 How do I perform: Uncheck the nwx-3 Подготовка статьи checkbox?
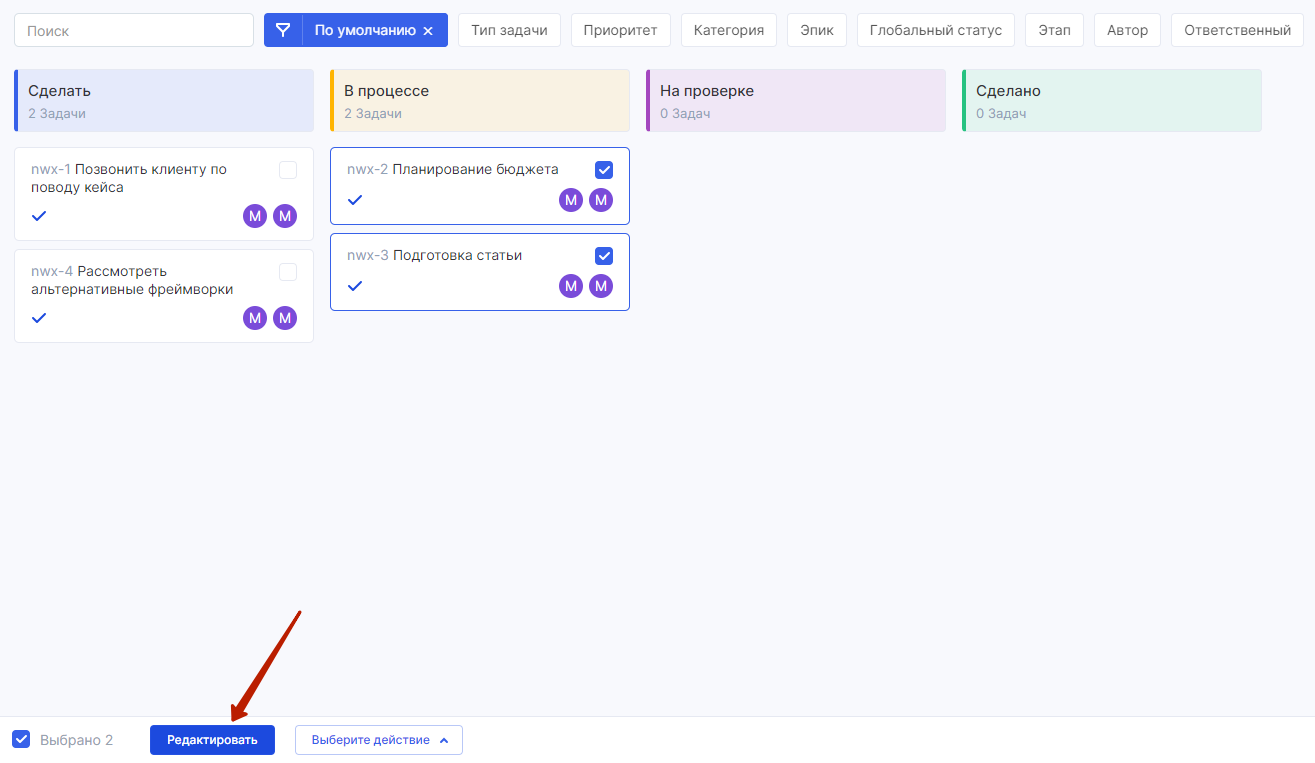[604, 256]
